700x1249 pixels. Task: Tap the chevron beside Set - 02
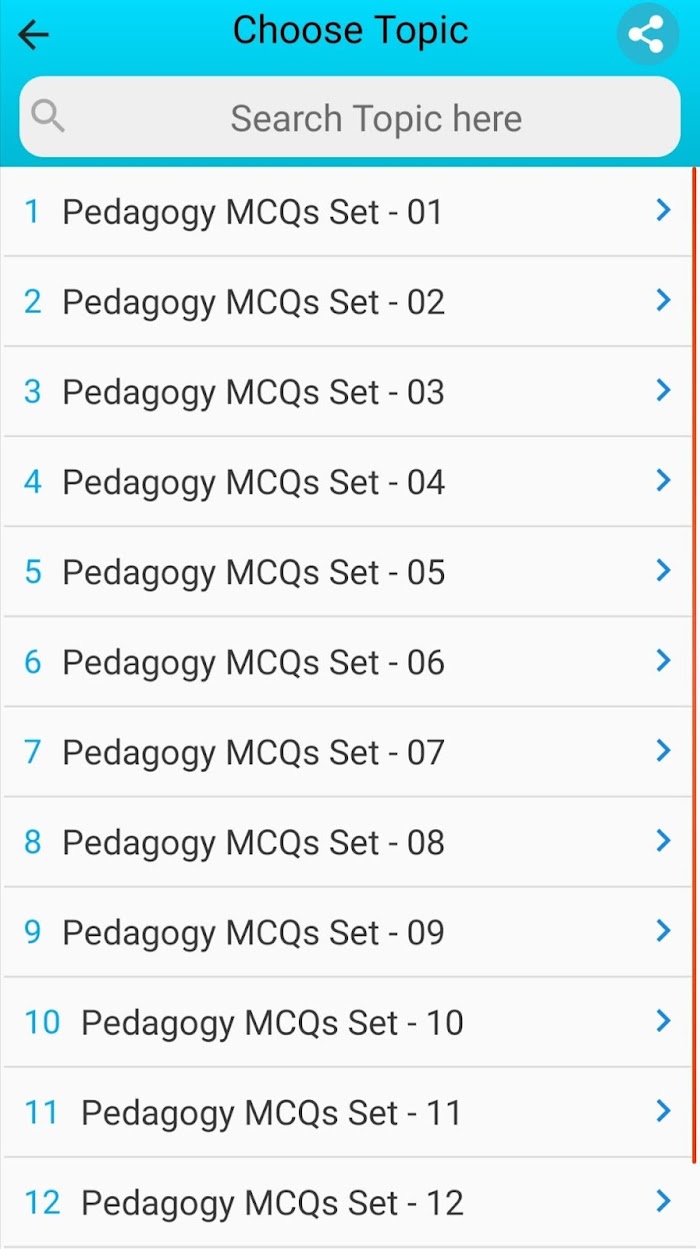(x=662, y=300)
